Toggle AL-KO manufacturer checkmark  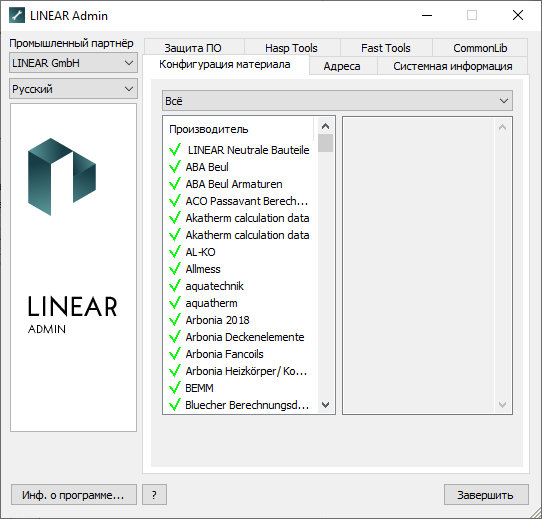[175, 252]
